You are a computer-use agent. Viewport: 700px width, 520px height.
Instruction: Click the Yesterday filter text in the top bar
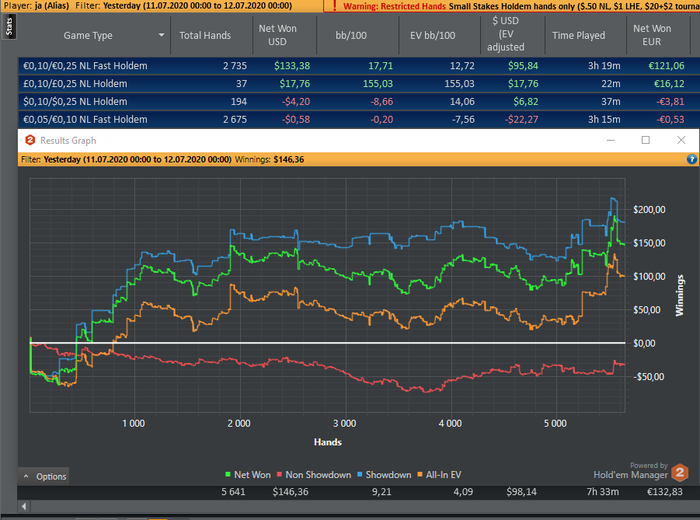click(x=197, y=6)
